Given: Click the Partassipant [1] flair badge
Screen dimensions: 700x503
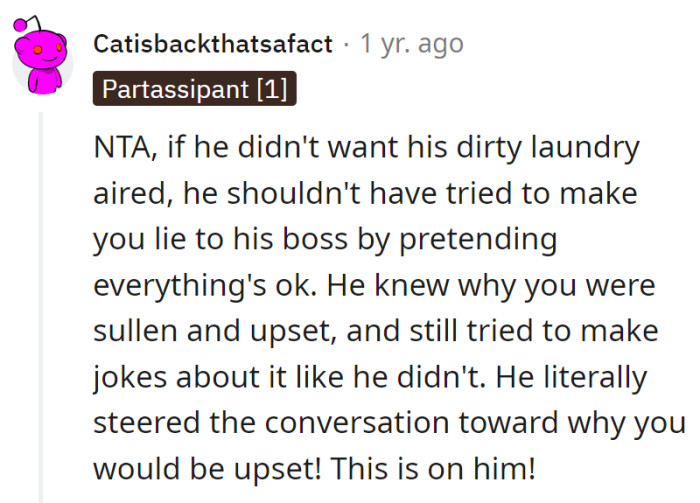Looking at the screenshot, I should 194,89.
